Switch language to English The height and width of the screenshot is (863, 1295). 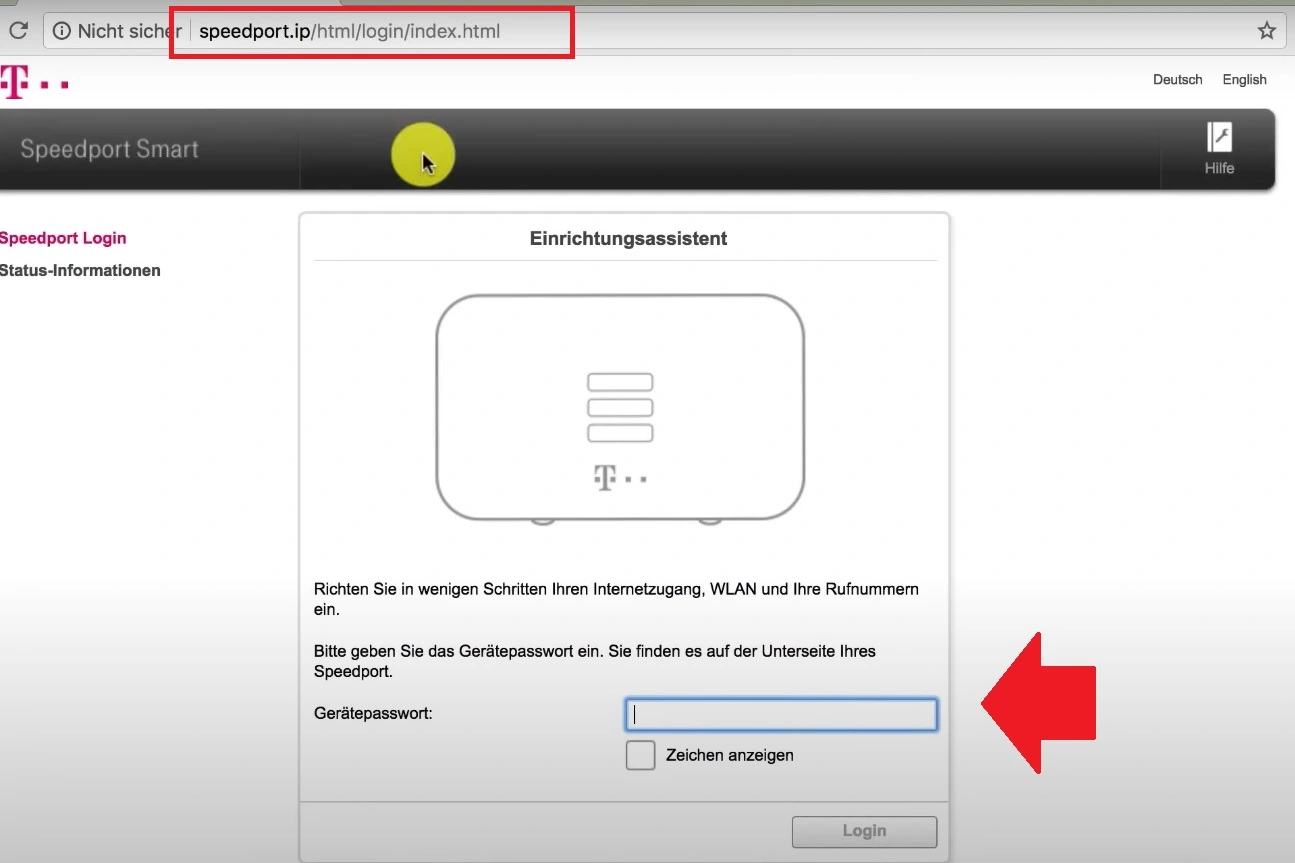1244,80
